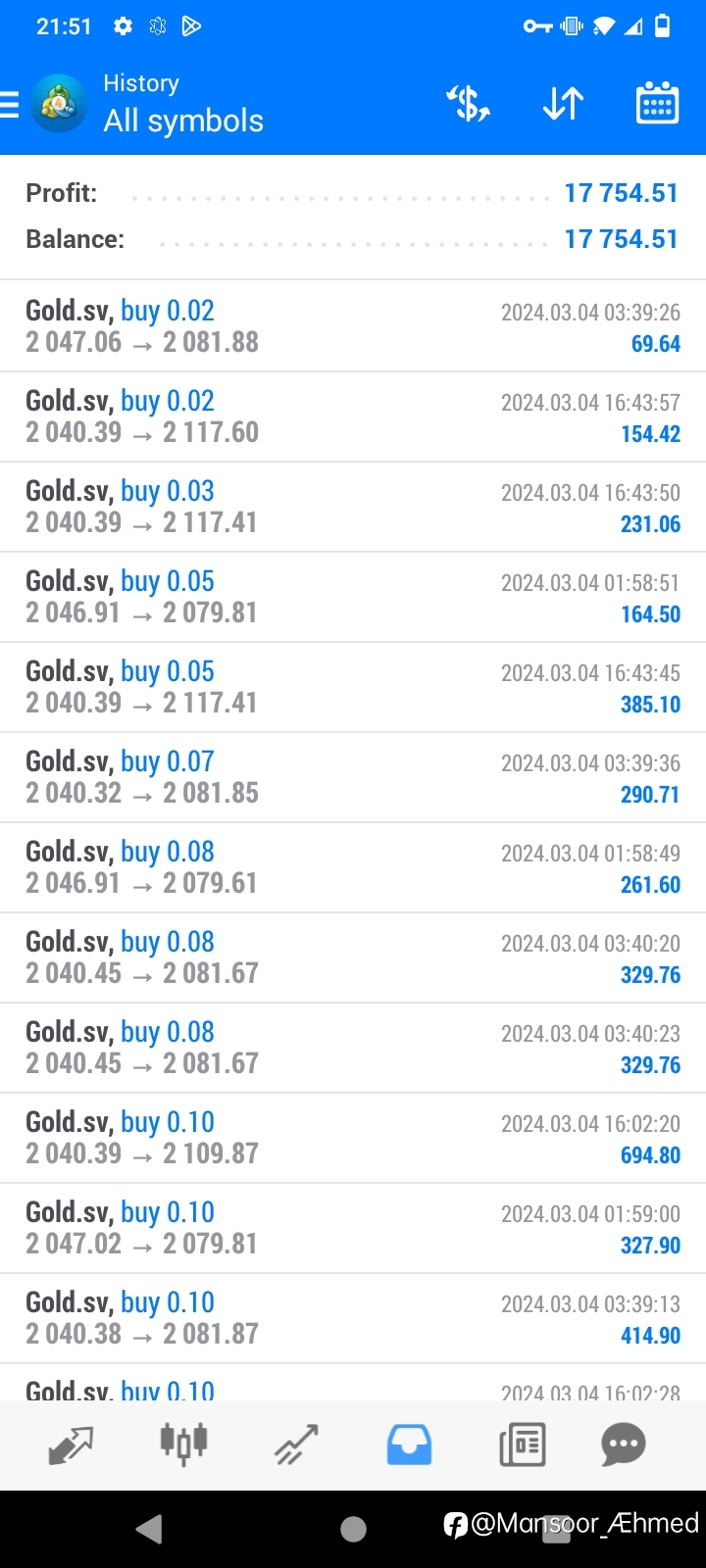Switch to the Quotes tab
Image resolution: width=706 pixels, height=1568 pixels.
(71, 1445)
